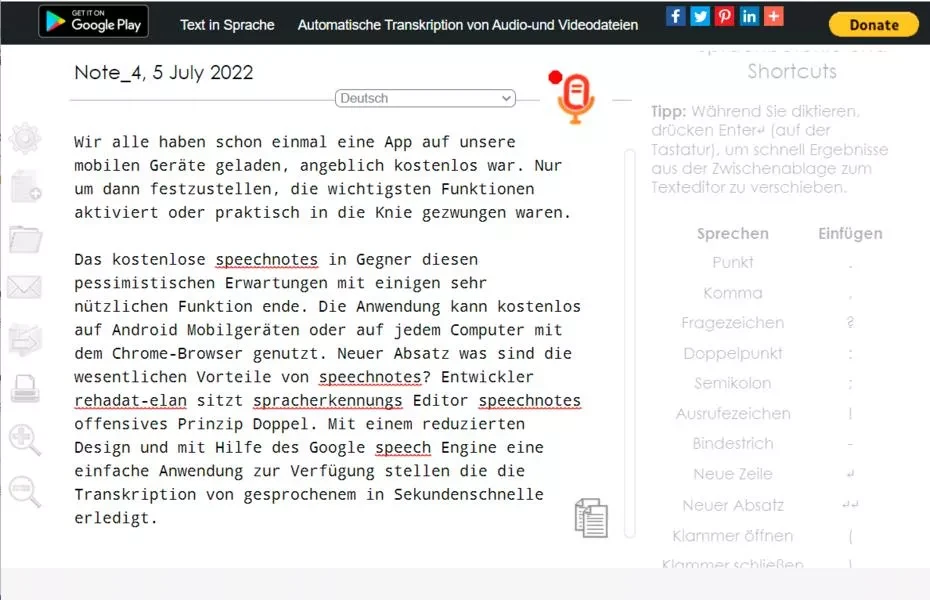Insert Punkt from shortcuts list
Image resolution: width=930 pixels, height=600 pixels.
pyautogui.click(x=732, y=262)
